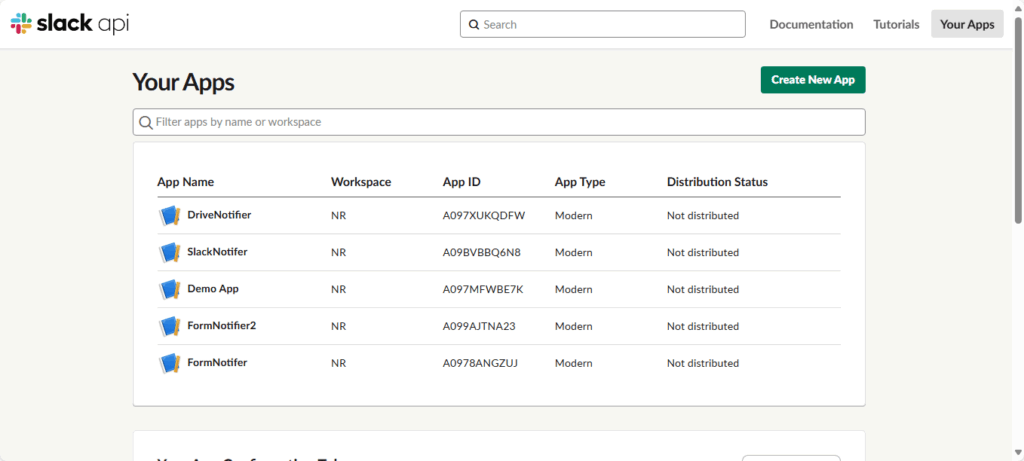Click the App Name column header
1024x461 pixels.
pyautogui.click(x=185, y=182)
